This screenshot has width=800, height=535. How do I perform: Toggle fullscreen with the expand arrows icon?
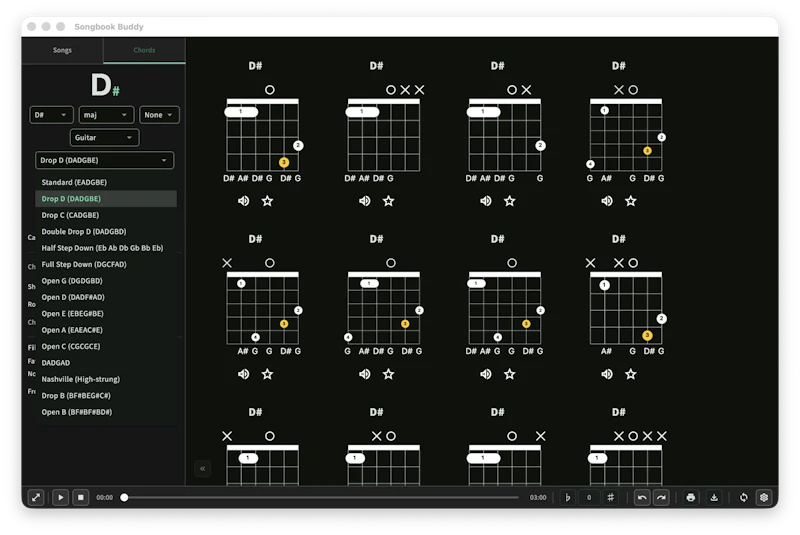[x=36, y=497]
